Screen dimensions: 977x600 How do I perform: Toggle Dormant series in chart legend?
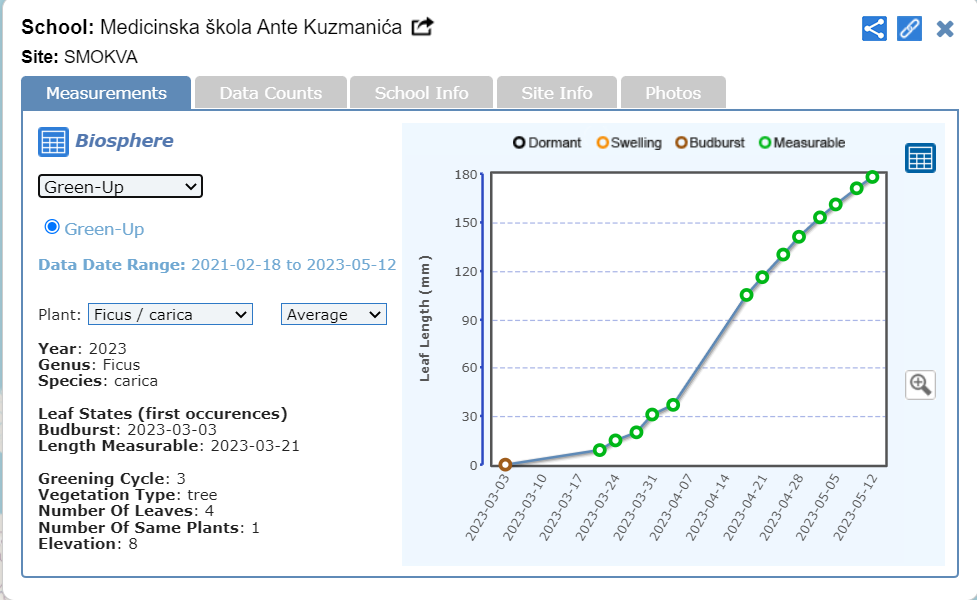(x=547, y=143)
